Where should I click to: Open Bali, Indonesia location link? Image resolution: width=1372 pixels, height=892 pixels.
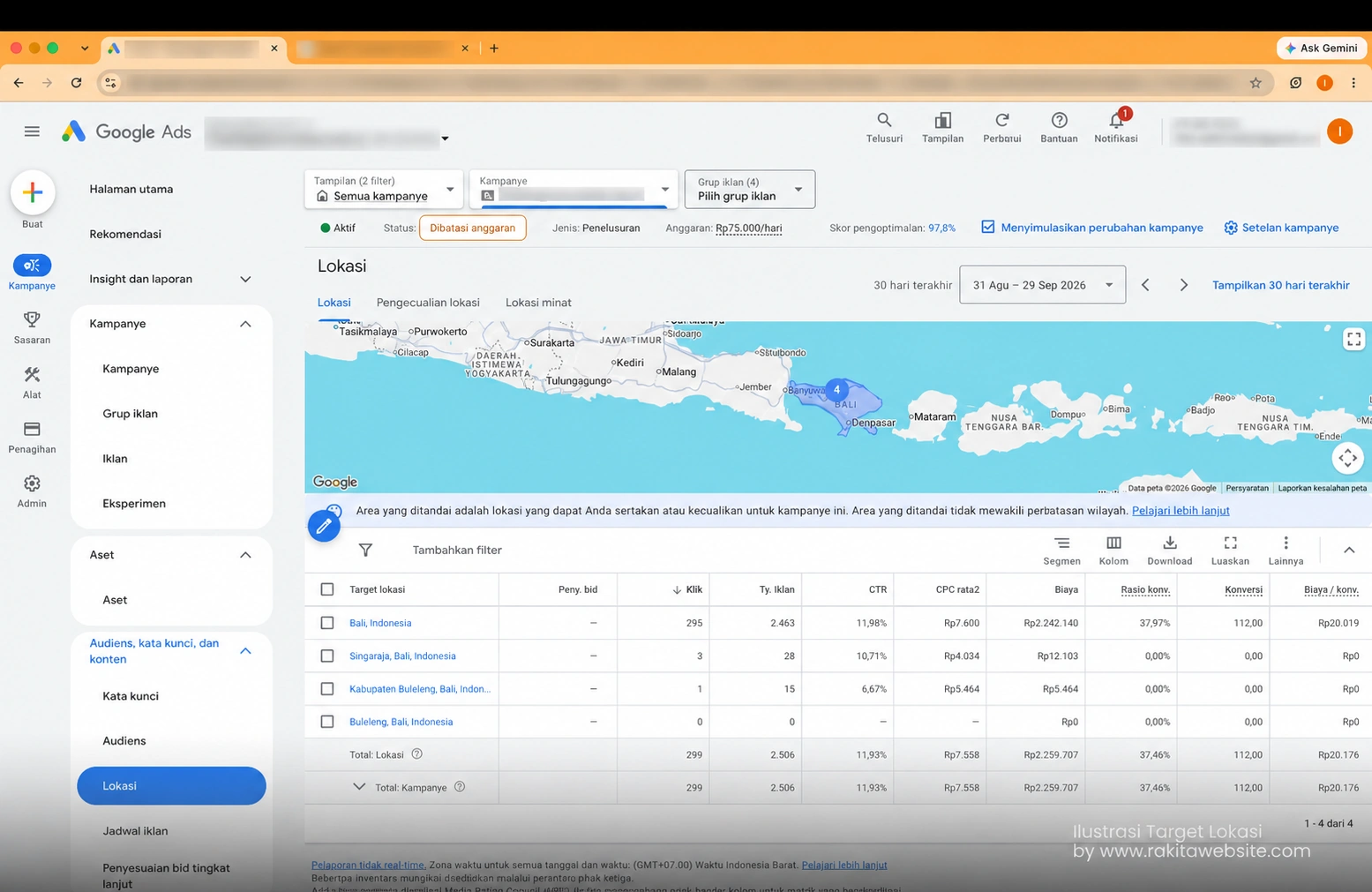[x=380, y=623]
